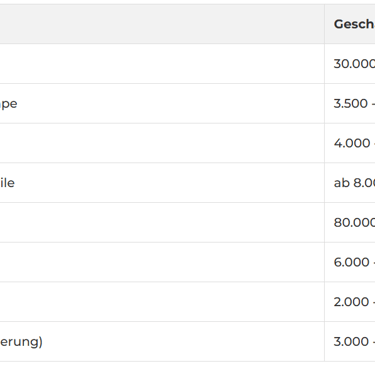Click the column divider beside the "Gesch" header
375x366 pixels.
(x=324, y=24)
